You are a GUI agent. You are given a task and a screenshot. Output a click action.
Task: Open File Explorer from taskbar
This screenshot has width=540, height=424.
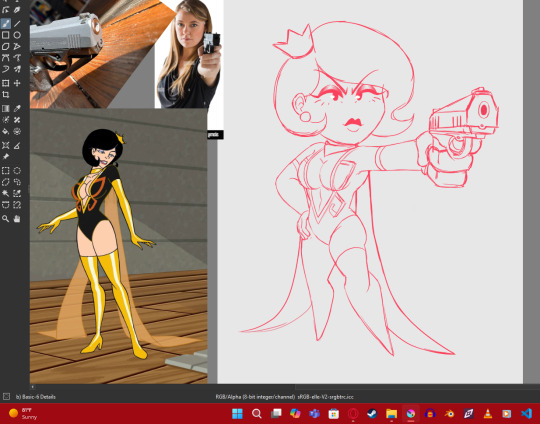[391, 413]
